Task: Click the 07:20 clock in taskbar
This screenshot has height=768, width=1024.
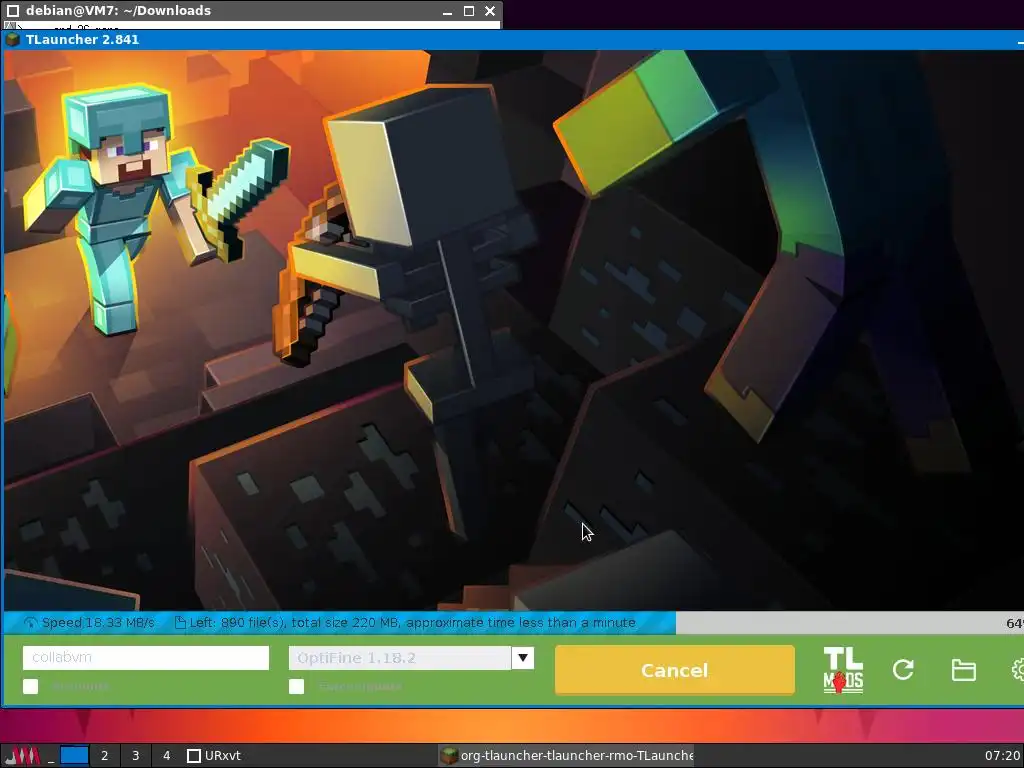Action: [1002, 756]
